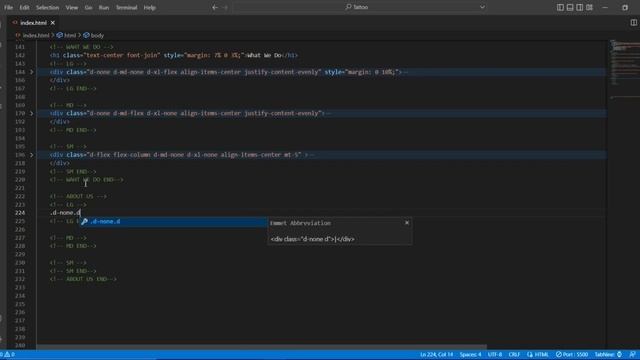
Task: Click the UTF-8 encoding selector
Action: point(495,354)
